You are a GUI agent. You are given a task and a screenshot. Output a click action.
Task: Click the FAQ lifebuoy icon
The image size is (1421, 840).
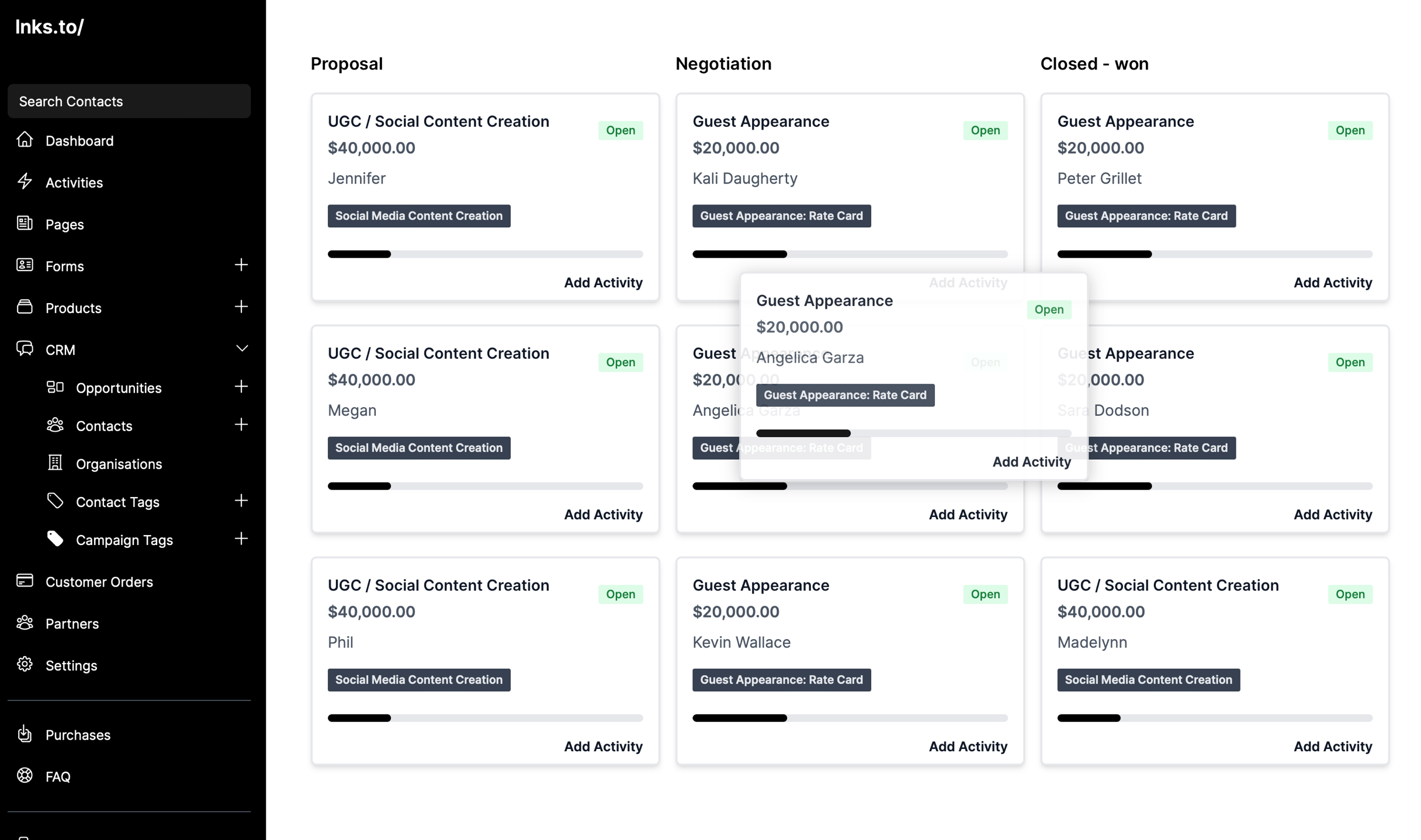[25, 775]
